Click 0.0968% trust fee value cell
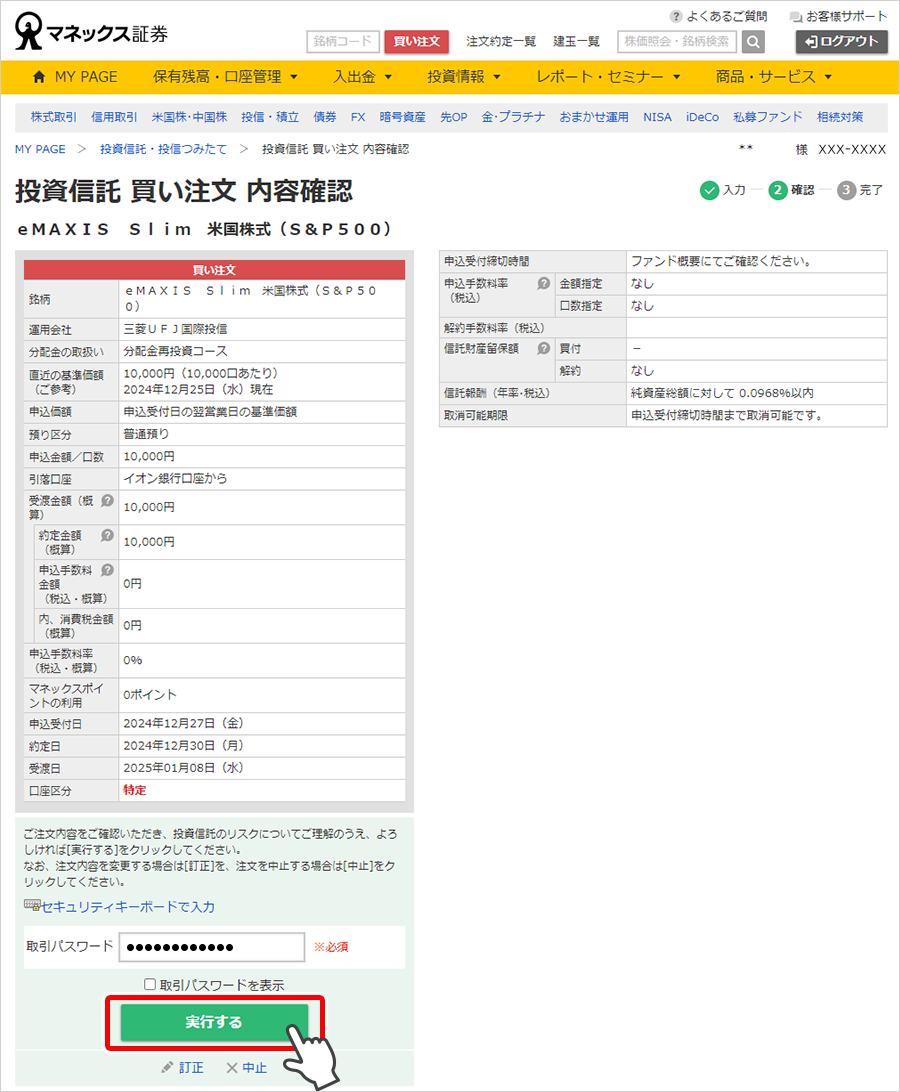900x1092 pixels. tap(757, 393)
